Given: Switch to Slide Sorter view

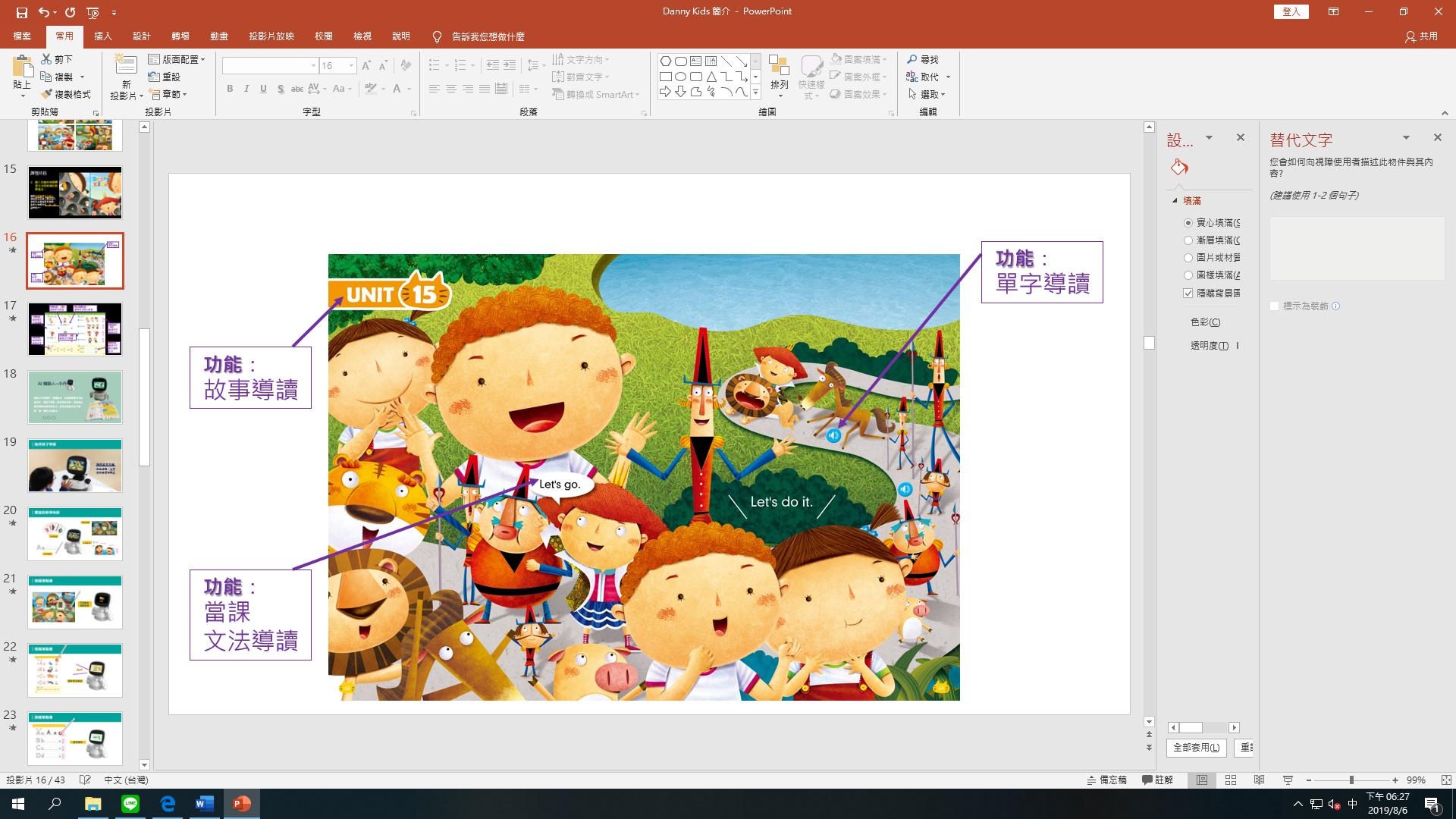Looking at the screenshot, I should pyautogui.click(x=1231, y=780).
